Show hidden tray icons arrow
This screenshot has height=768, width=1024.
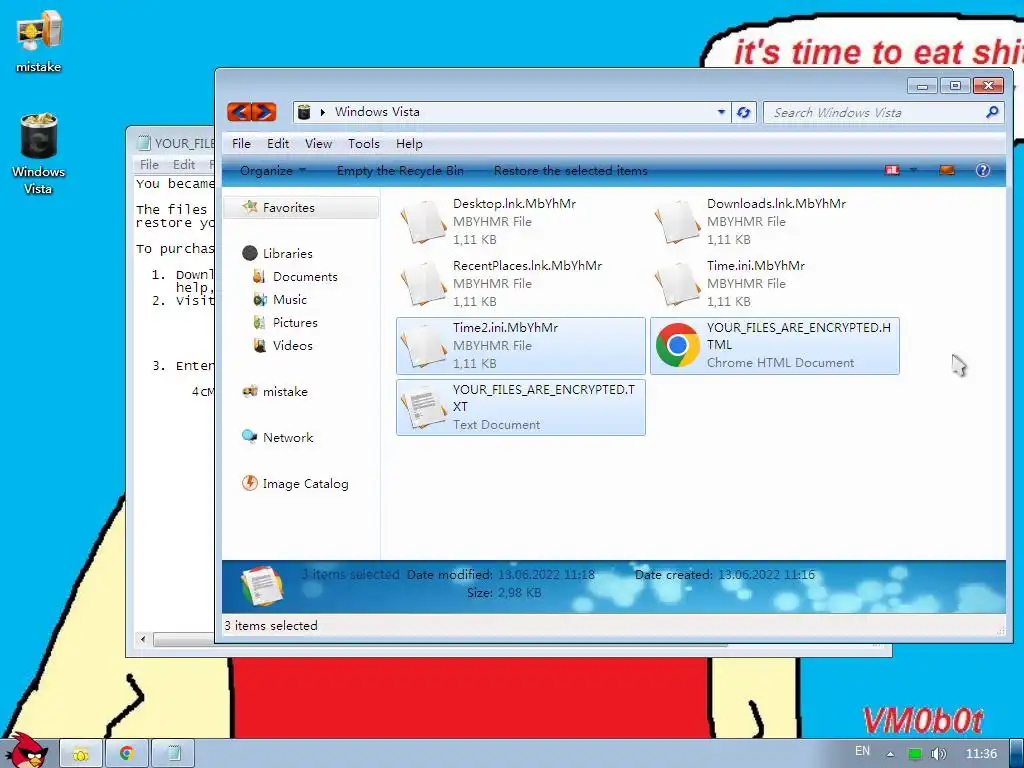889,754
